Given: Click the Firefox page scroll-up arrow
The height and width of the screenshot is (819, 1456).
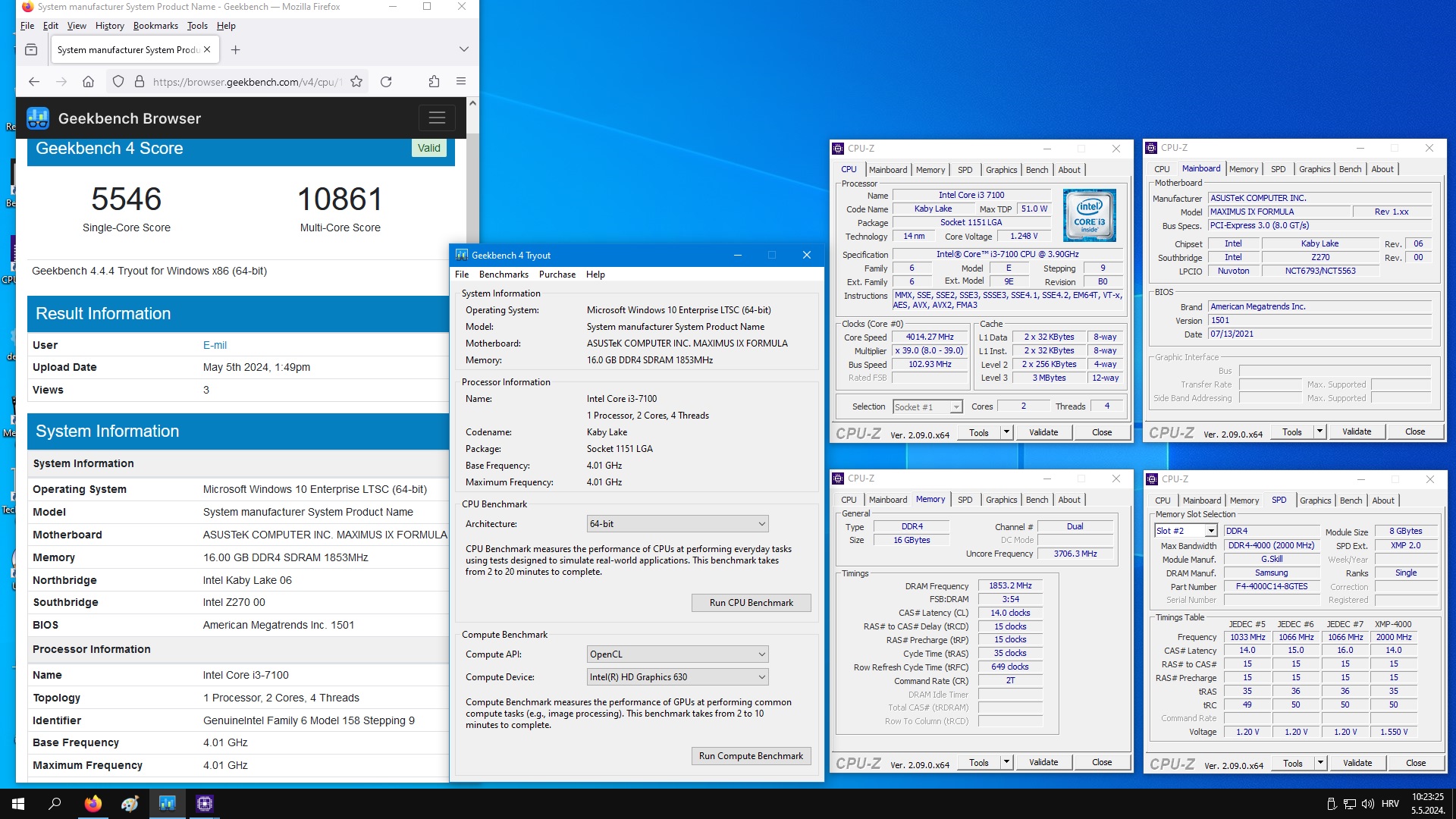Looking at the screenshot, I should click(x=472, y=103).
